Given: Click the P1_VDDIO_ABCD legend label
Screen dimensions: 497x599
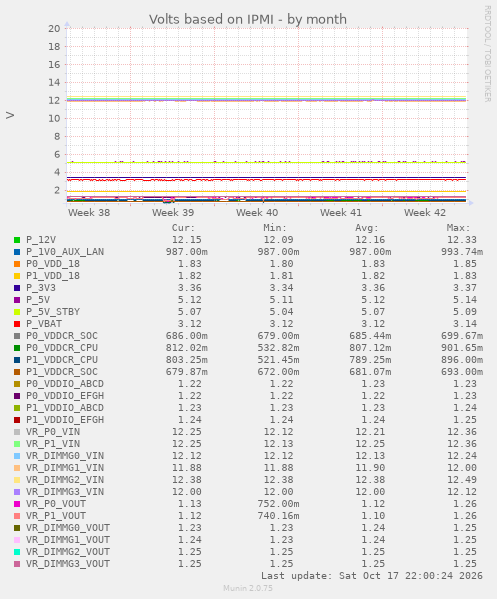Looking at the screenshot, I should pos(65,408).
